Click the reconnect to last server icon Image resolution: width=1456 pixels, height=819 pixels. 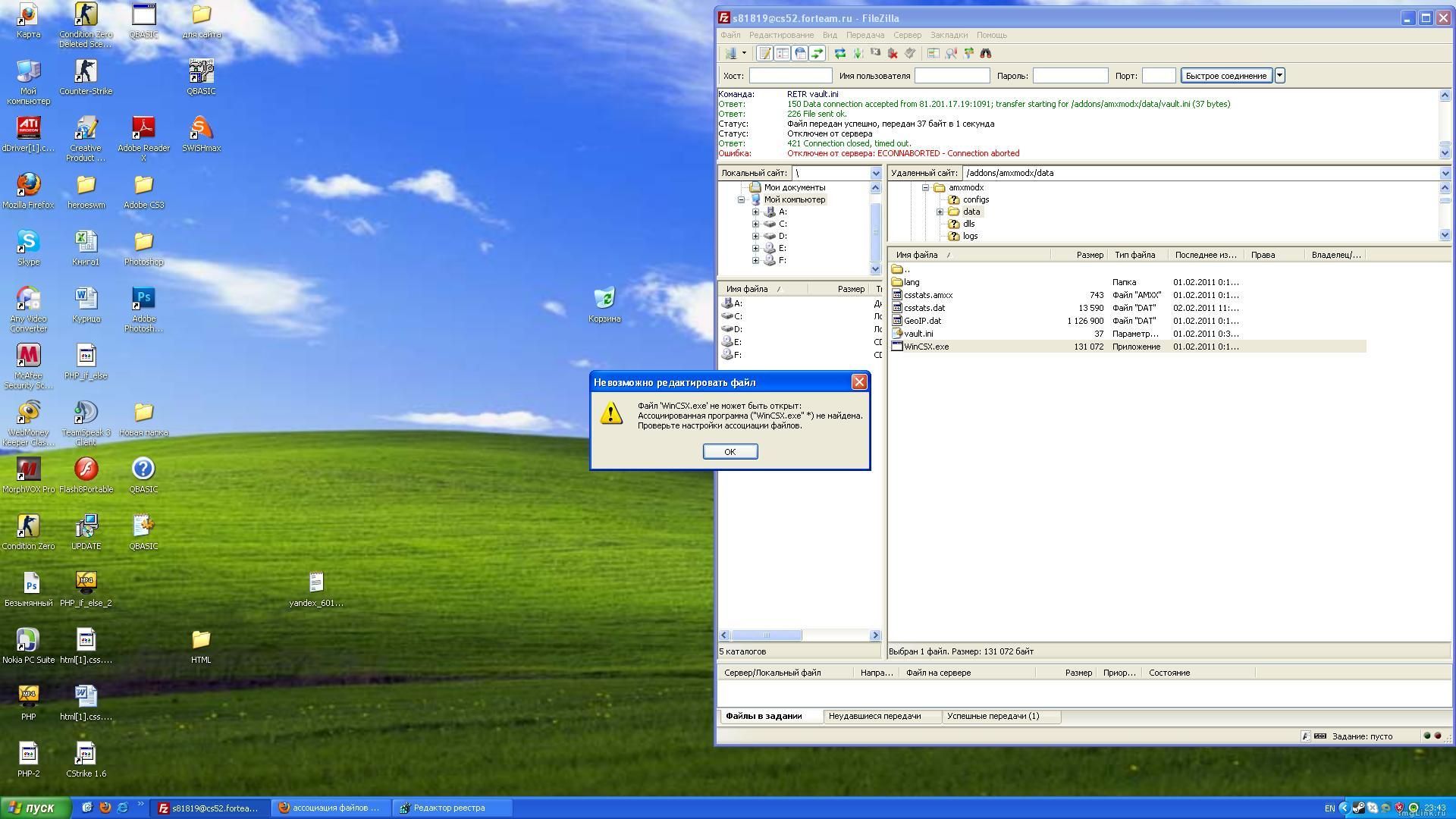click(910, 53)
